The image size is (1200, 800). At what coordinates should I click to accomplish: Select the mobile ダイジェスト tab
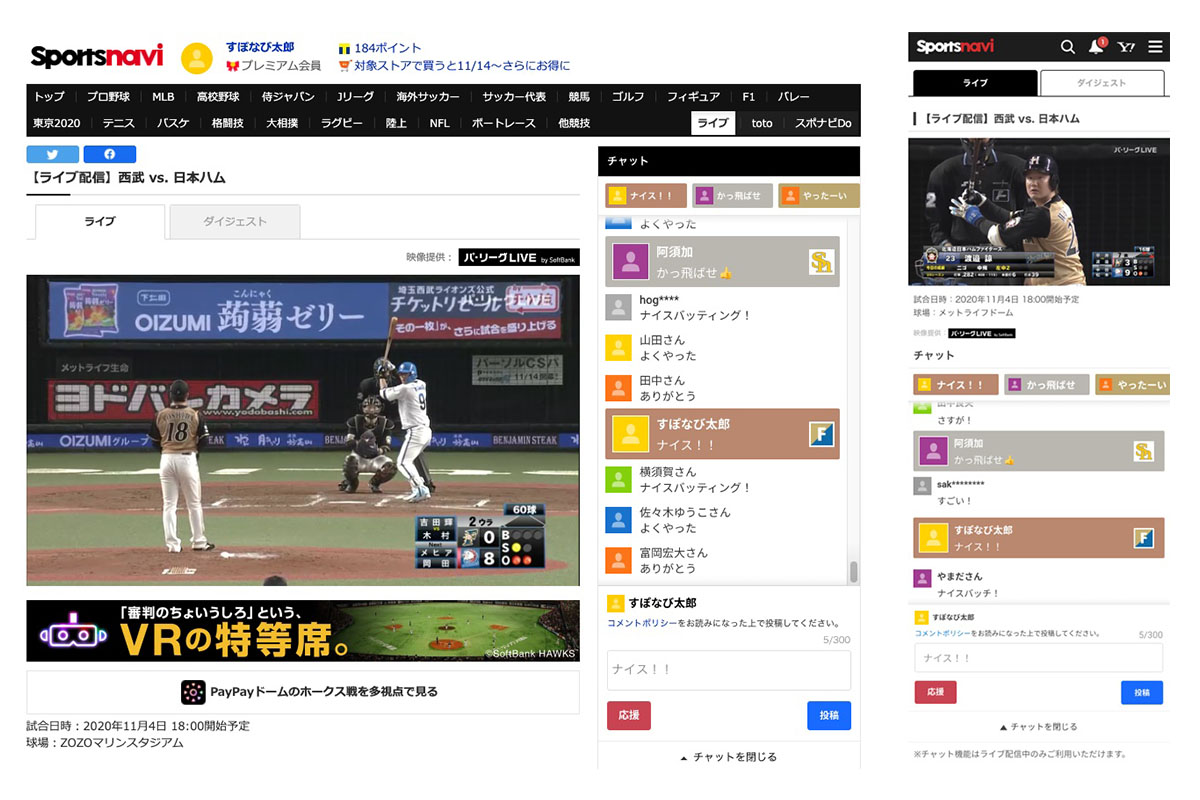click(1101, 83)
